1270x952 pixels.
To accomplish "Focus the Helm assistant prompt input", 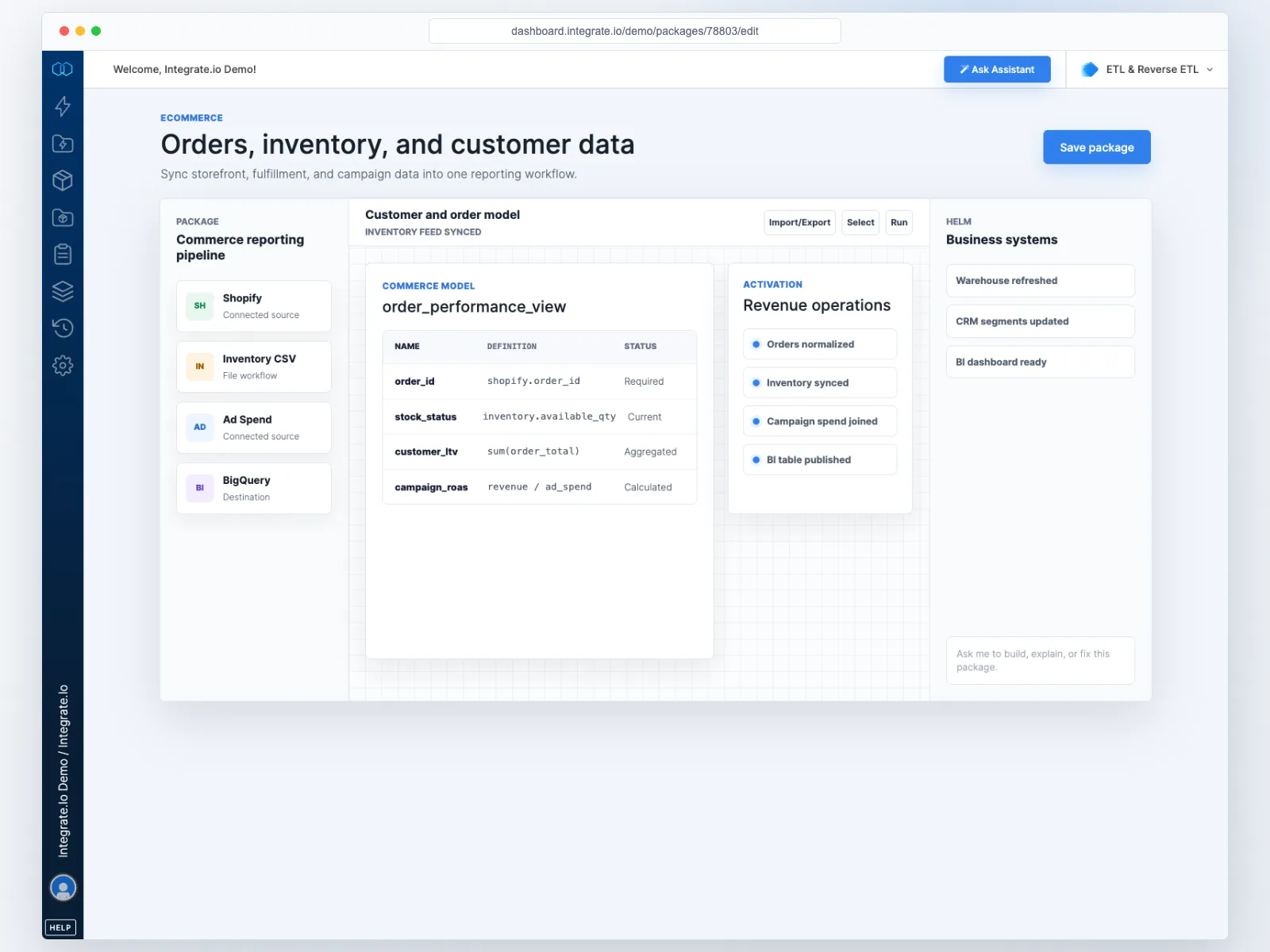I will (x=1040, y=660).
